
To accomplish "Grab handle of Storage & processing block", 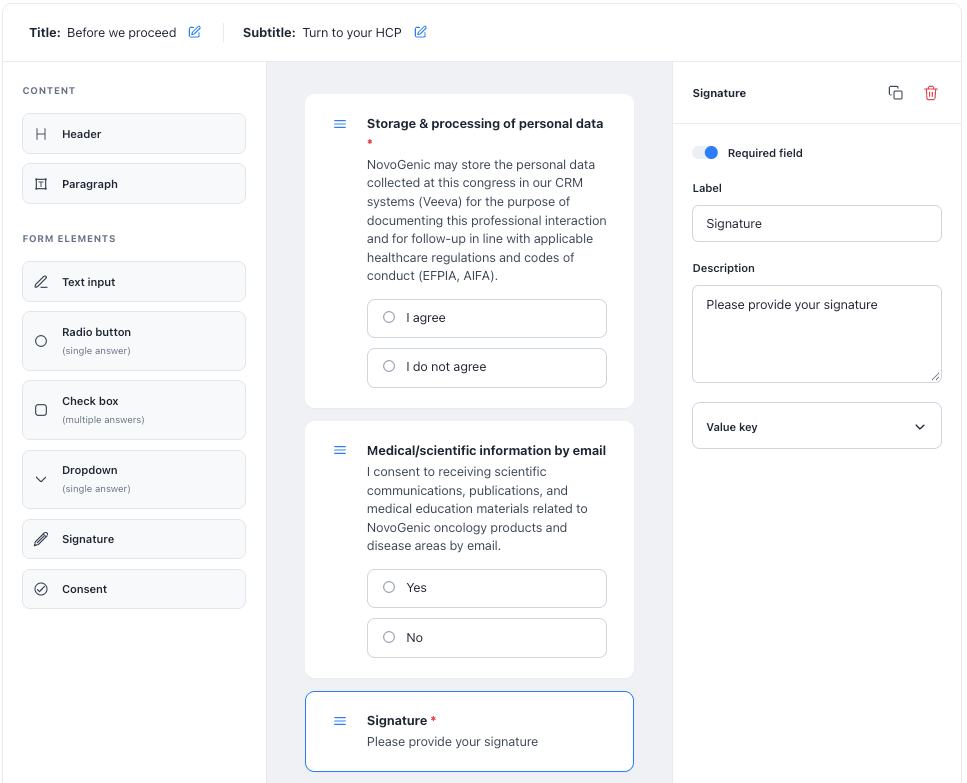I will [340, 124].
